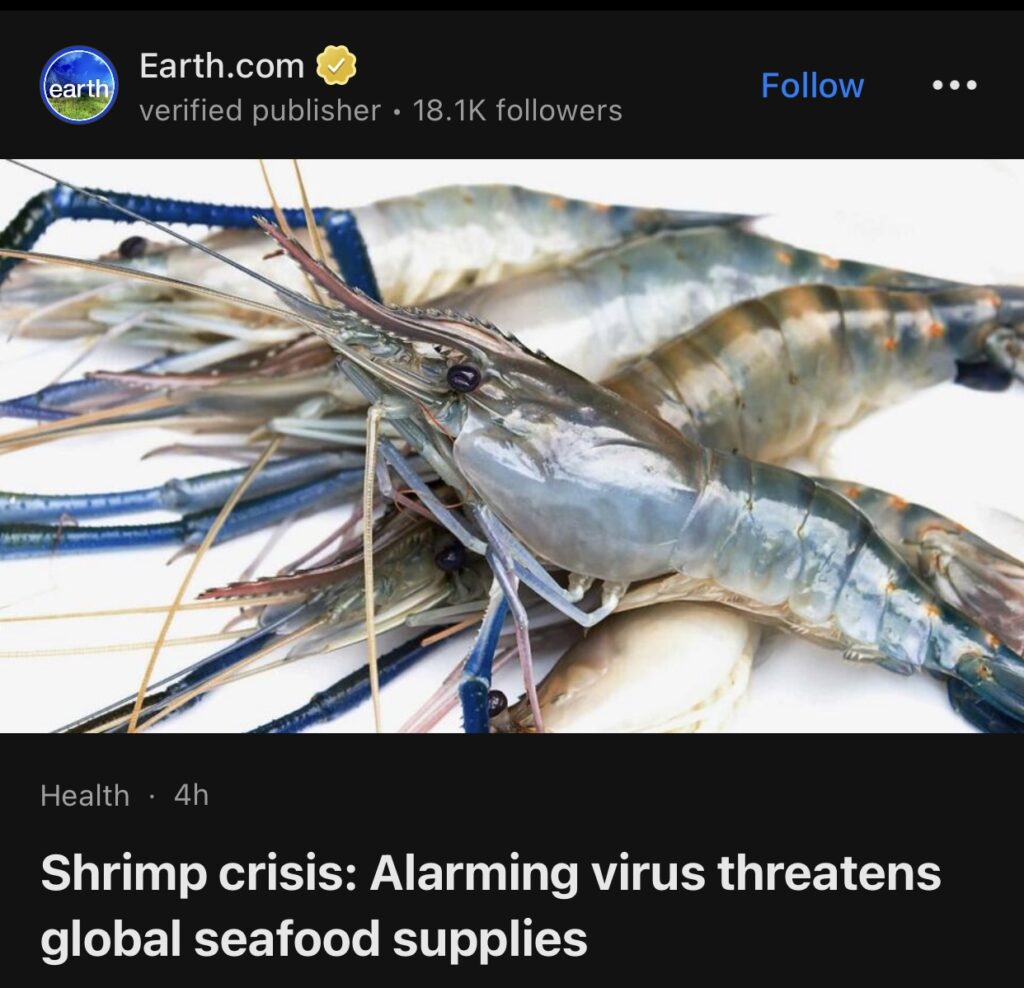Image resolution: width=1024 pixels, height=988 pixels.
Task: Tap the Earth.com globe avatar
Action: tap(79, 85)
